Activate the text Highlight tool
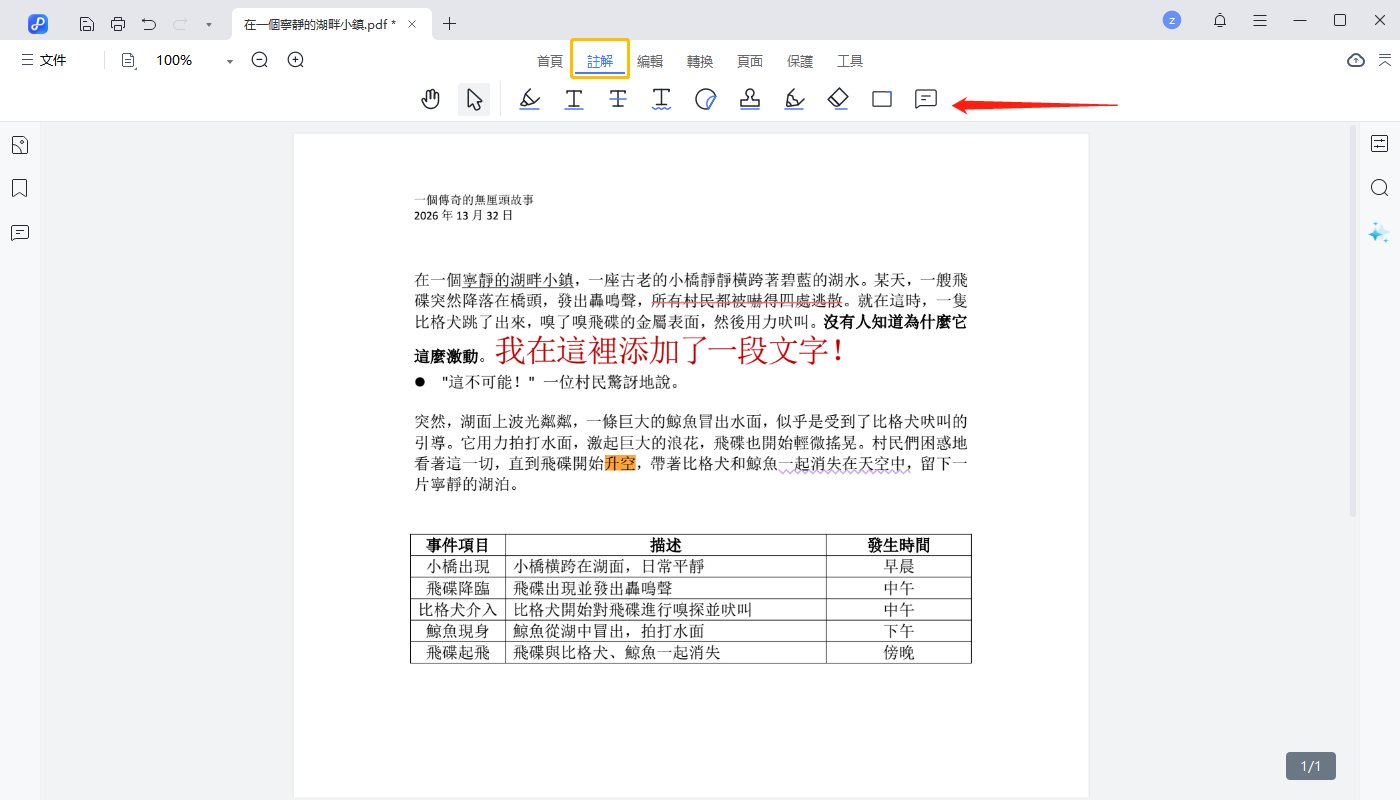 [x=529, y=99]
